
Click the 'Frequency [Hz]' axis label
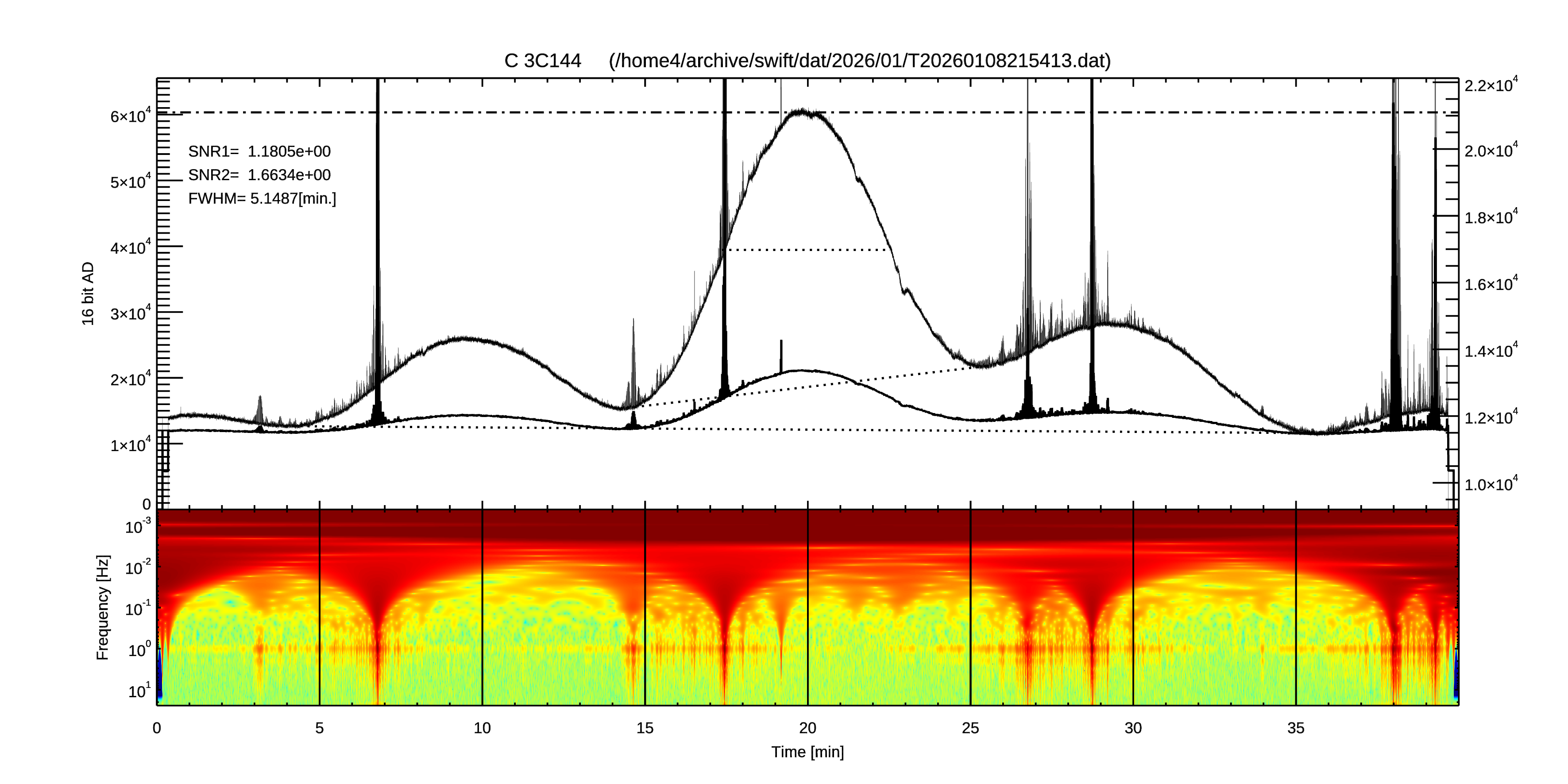[x=103, y=607]
